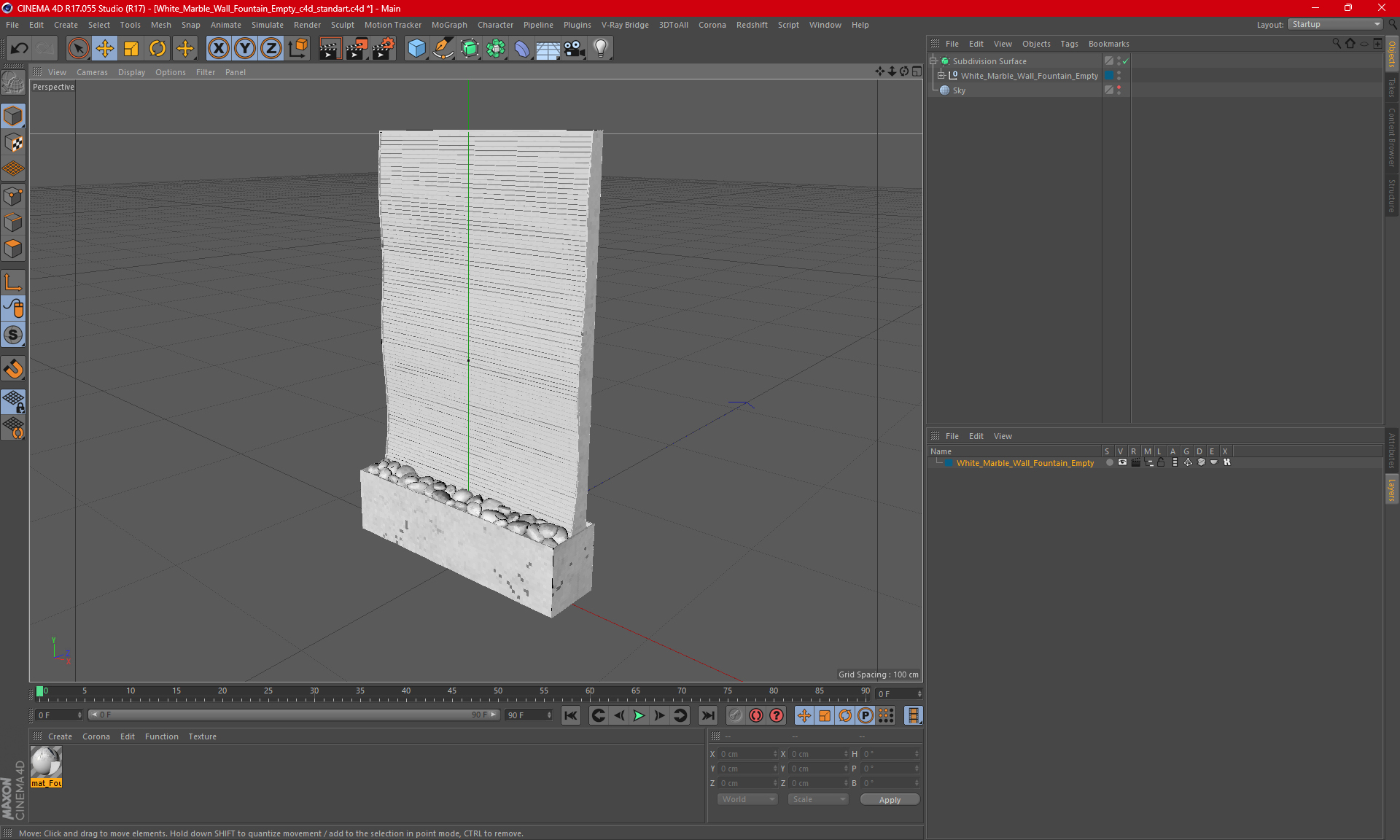The width and height of the screenshot is (1400, 840).
Task: Select the Sky object
Action: pos(959,90)
